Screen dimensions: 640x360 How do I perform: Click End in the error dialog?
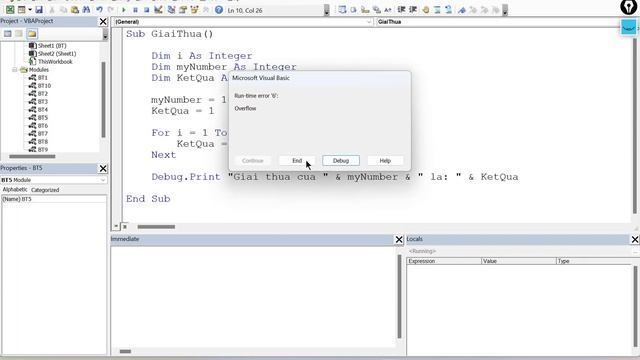tap(297, 160)
